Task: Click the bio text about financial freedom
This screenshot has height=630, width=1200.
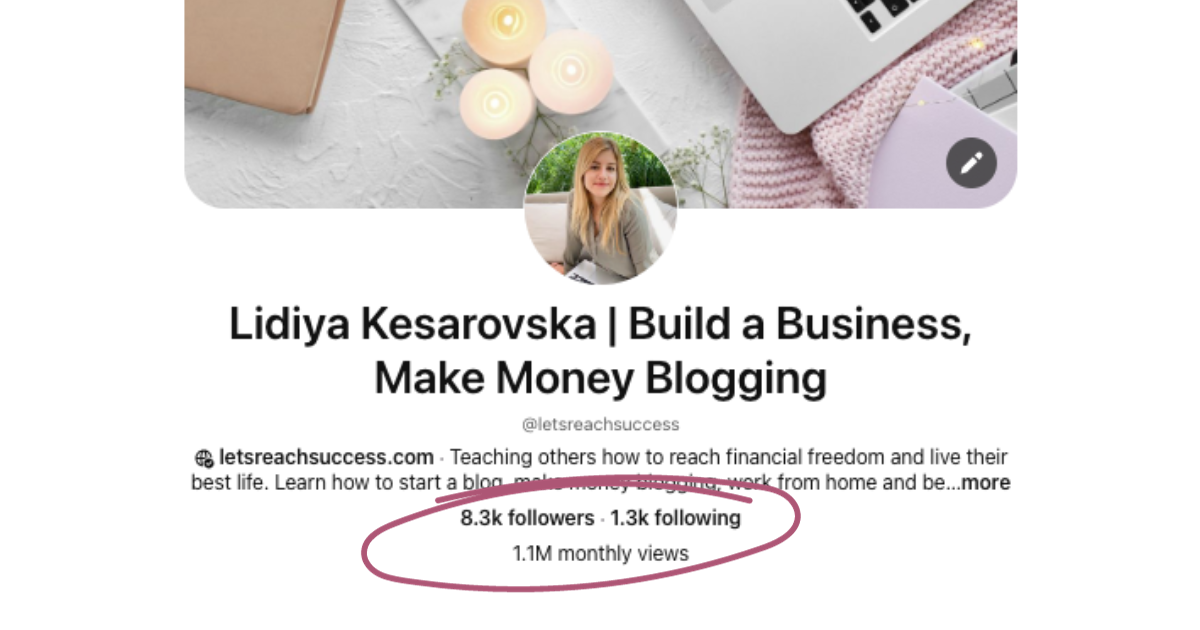Action: (729, 458)
